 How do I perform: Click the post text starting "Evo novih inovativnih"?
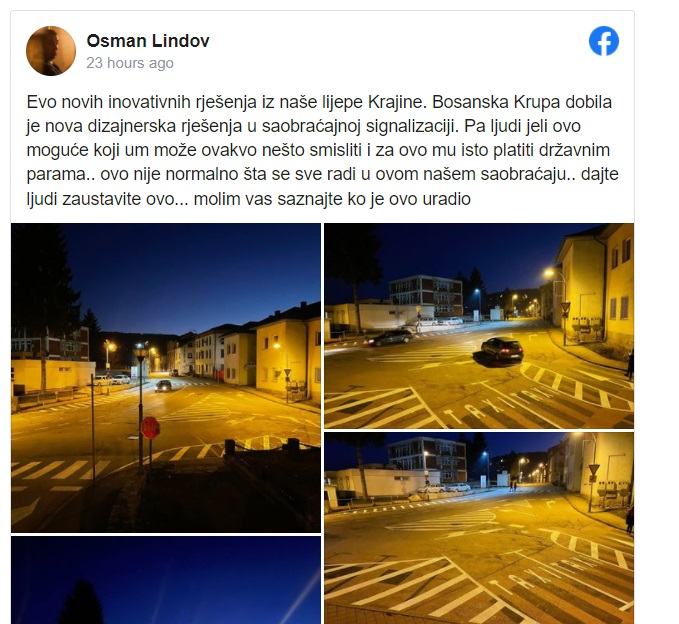[322, 150]
